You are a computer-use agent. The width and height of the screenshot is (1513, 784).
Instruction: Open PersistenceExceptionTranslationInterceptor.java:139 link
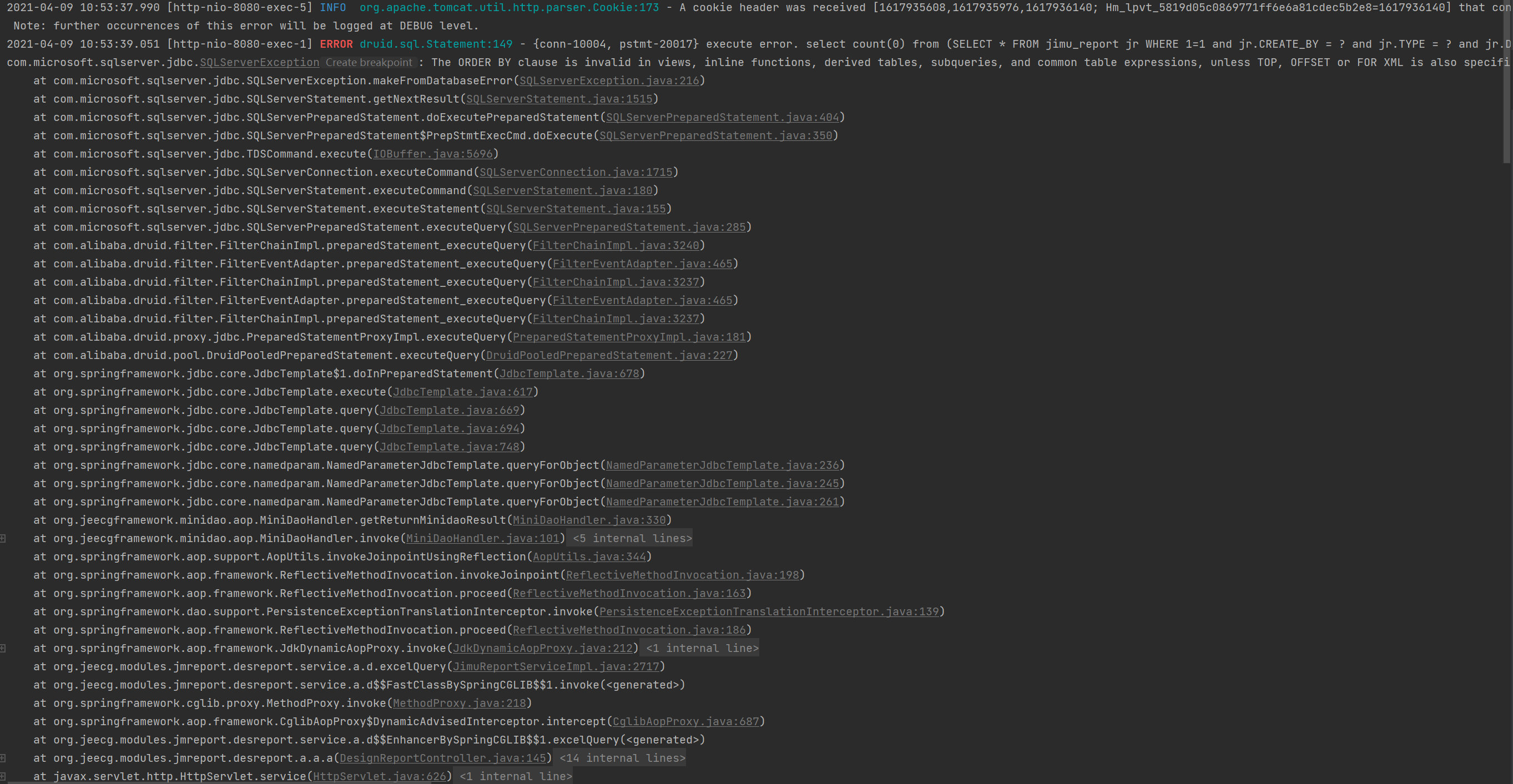click(x=769, y=611)
